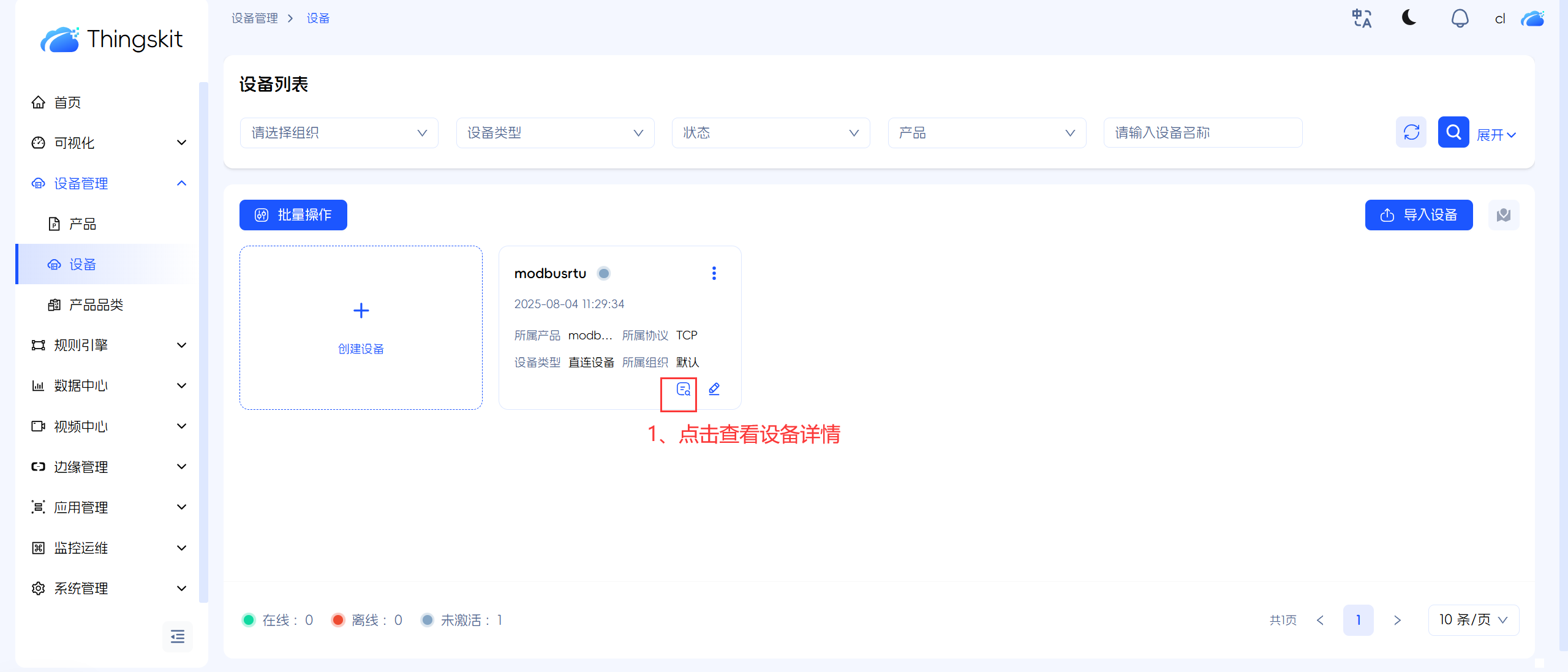The image size is (1568, 672).
Task: Click the blue search icon button
Action: point(1453,132)
